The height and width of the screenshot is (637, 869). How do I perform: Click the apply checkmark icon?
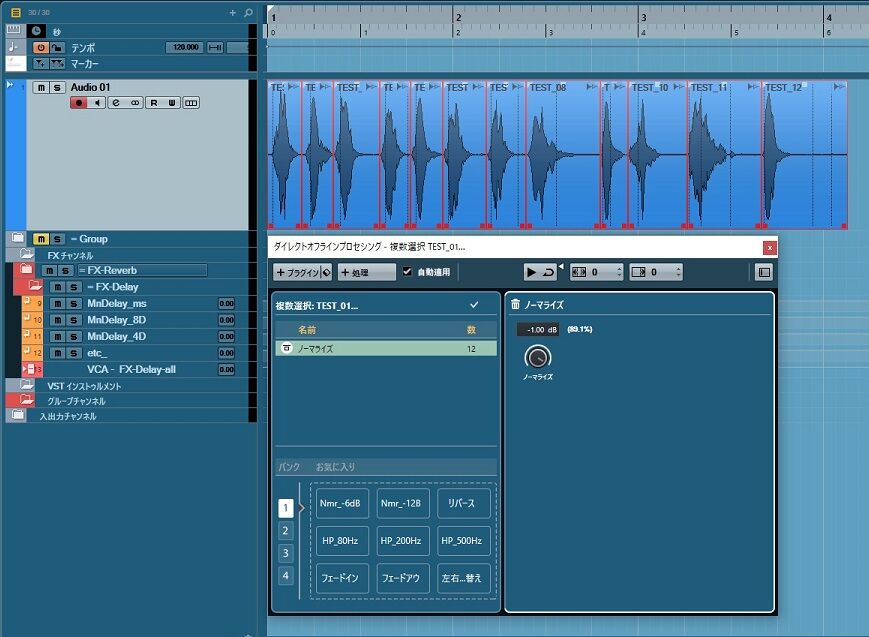[x=474, y=305]
